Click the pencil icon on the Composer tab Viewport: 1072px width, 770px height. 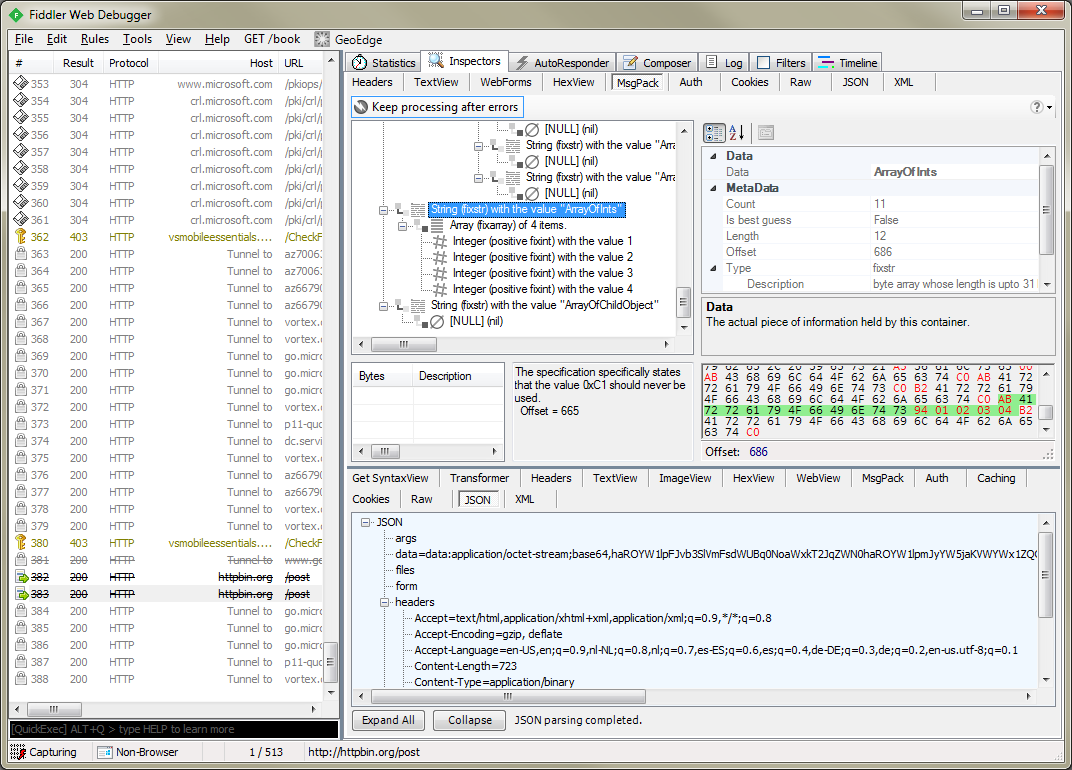[630, 63]
